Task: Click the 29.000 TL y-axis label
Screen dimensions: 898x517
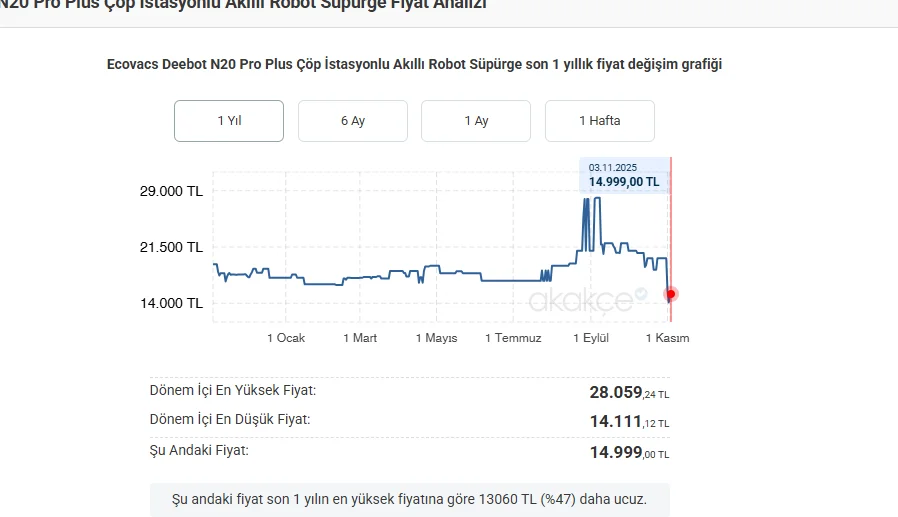Action: click(x=170, y=191)
